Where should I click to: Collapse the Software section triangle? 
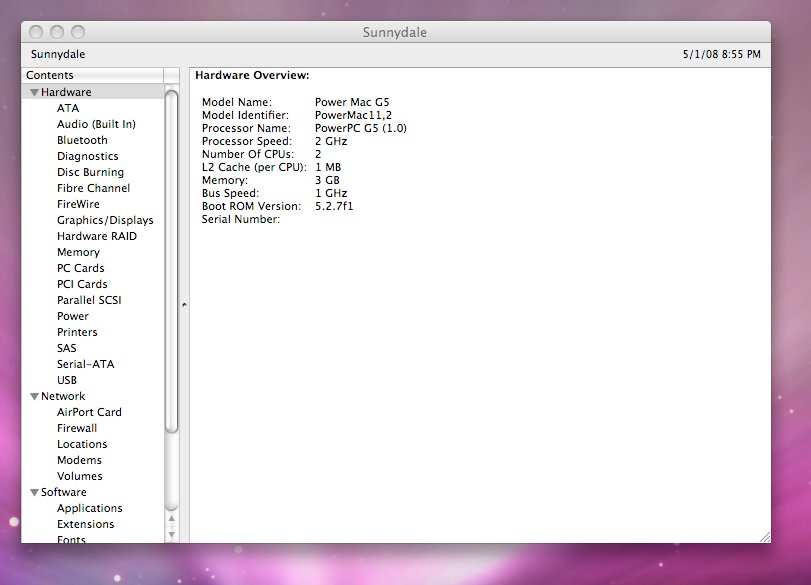click(x=34, y=492)
